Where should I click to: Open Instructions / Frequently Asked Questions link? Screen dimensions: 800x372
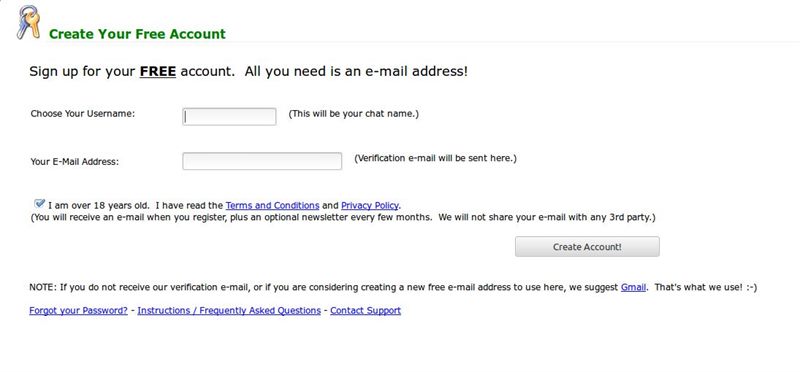tap(229, 310)
